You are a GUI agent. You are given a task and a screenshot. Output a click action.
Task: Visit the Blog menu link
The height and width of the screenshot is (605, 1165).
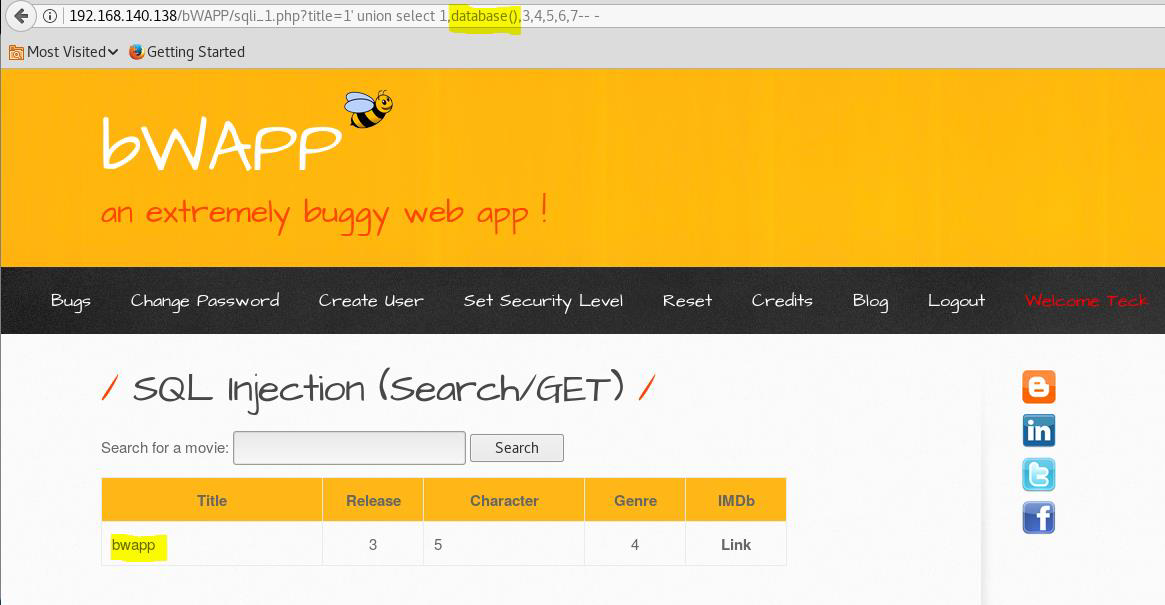(x=870, y=301)
